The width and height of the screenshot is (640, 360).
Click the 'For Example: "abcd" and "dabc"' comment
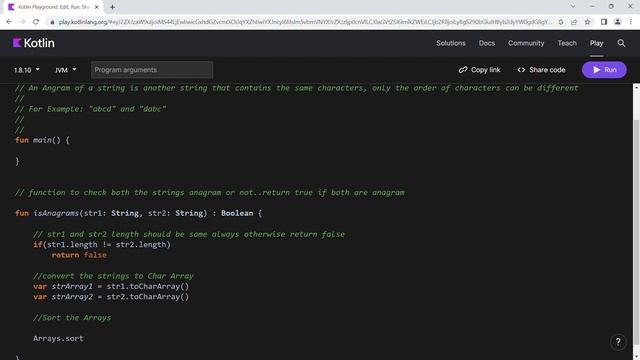[91, 109]
